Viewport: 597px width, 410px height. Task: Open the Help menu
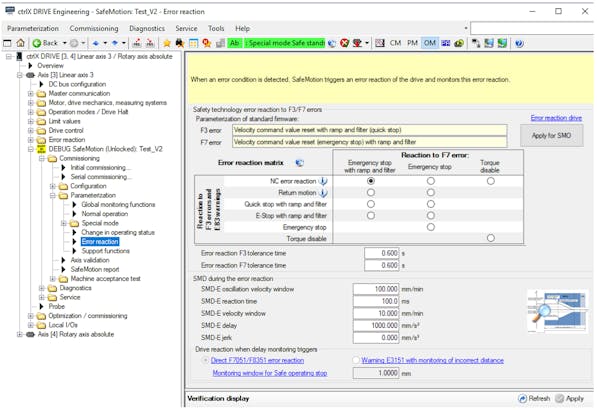242,29
